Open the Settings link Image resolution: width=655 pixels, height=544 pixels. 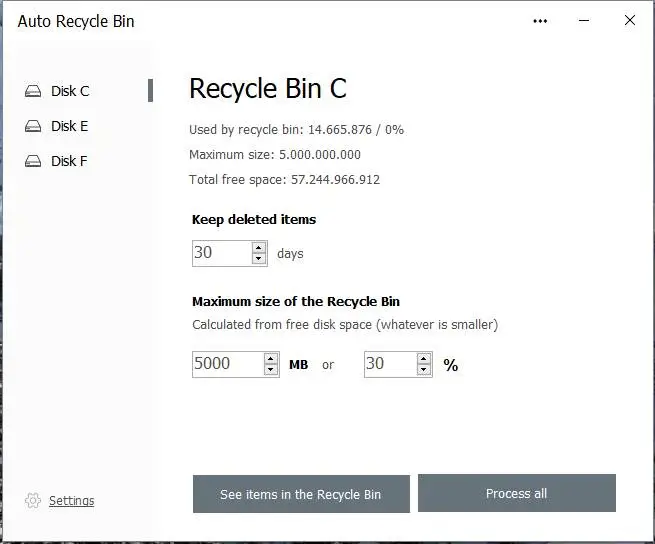[71, 501]
